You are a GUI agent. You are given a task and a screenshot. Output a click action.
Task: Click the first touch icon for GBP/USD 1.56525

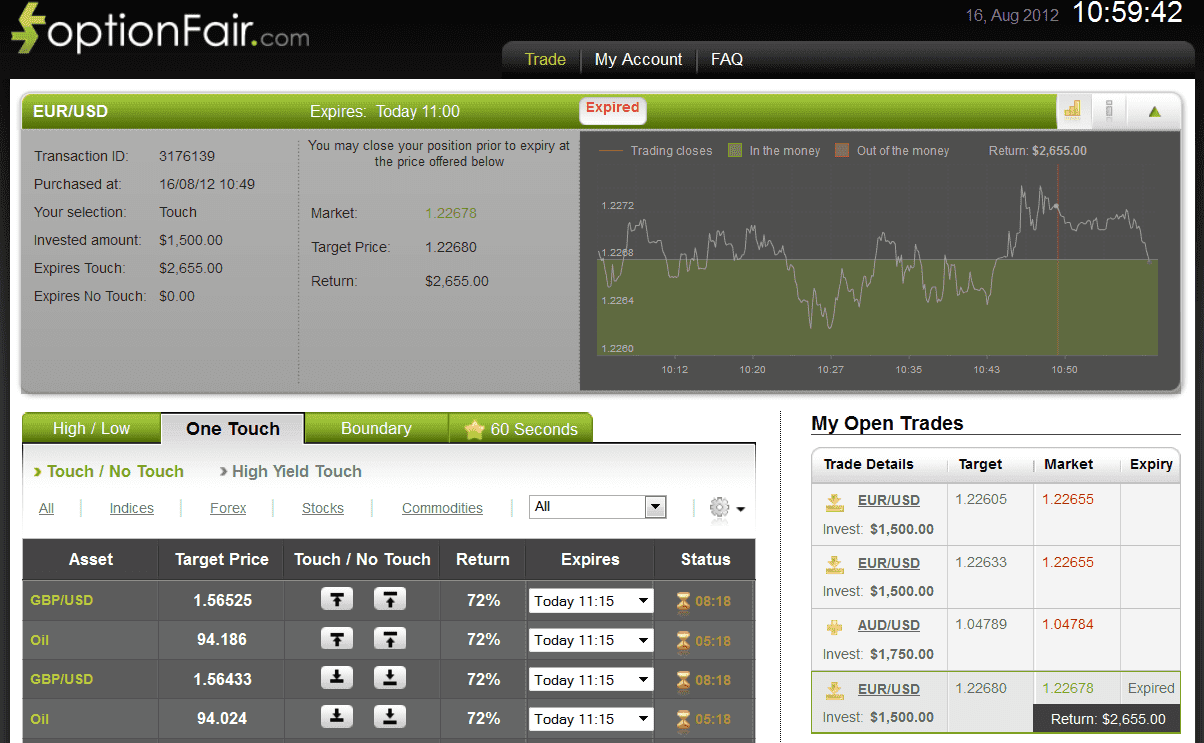(x=337, y=600)
